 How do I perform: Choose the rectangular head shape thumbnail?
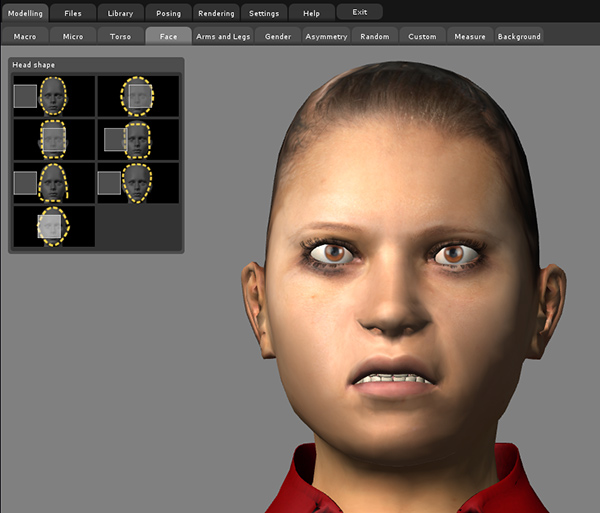point(54,140)
